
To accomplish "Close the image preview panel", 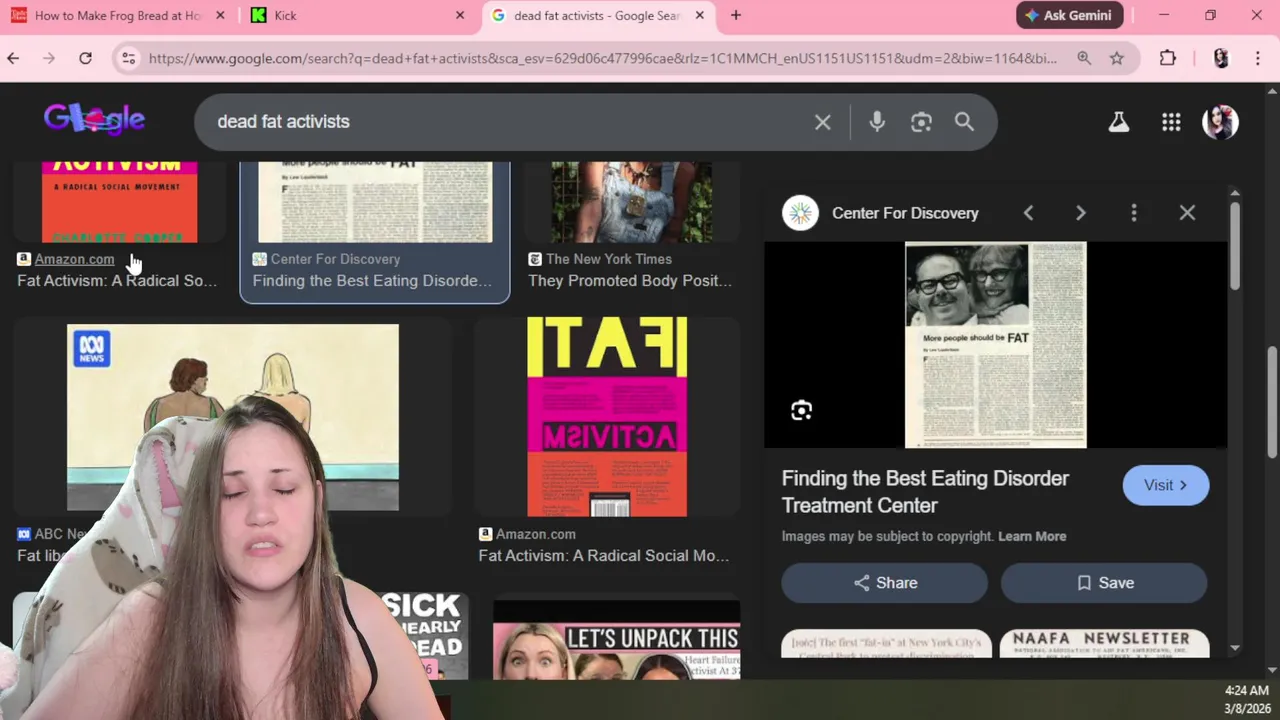I will tap(1187, 213).
